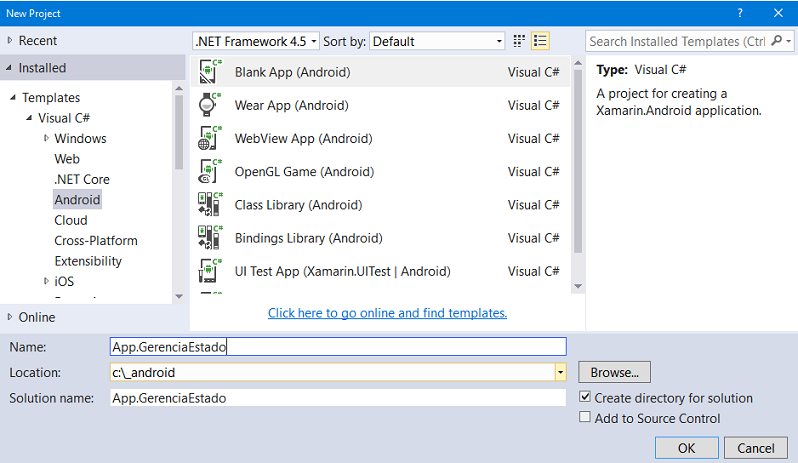
Task: Select the Cloud category
Action: (71, 220)
